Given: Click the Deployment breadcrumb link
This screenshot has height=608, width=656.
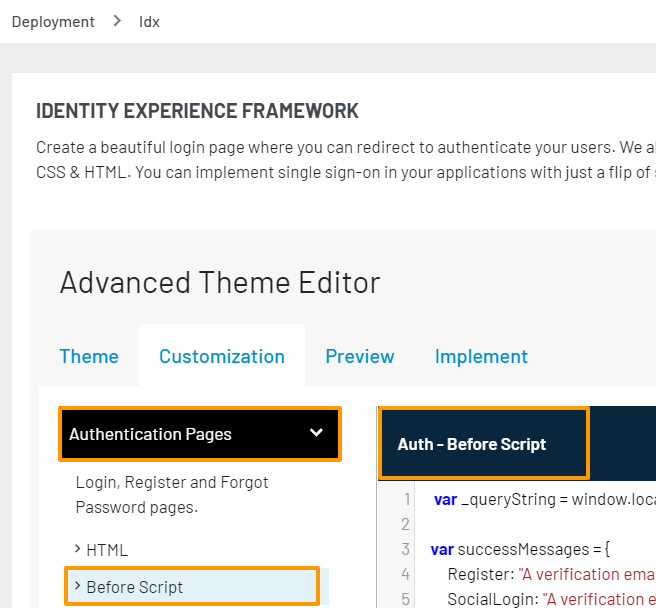Looking at the screenshot, I should (53, 21).
